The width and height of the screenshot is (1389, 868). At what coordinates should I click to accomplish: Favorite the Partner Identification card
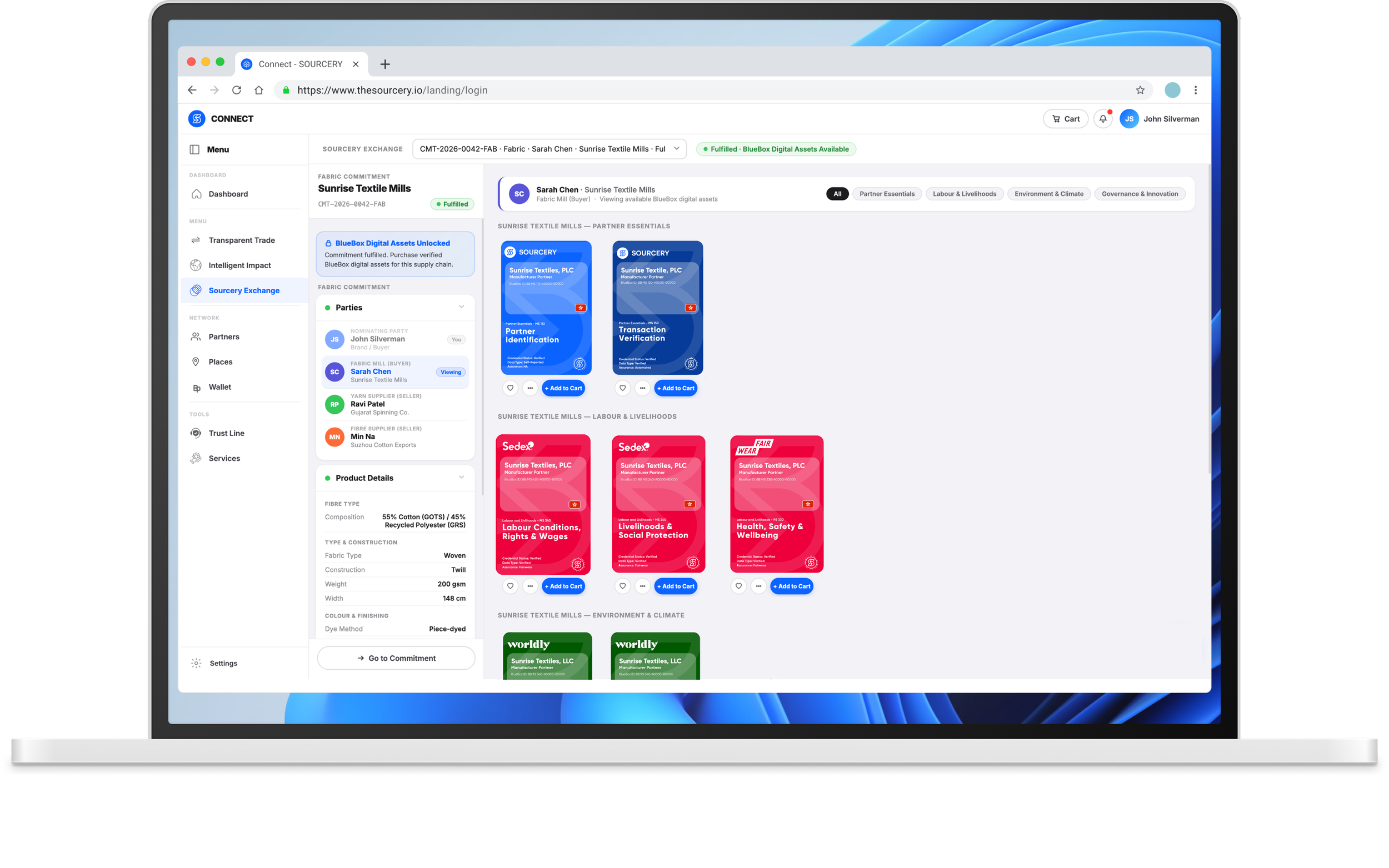tap(510, 388)
